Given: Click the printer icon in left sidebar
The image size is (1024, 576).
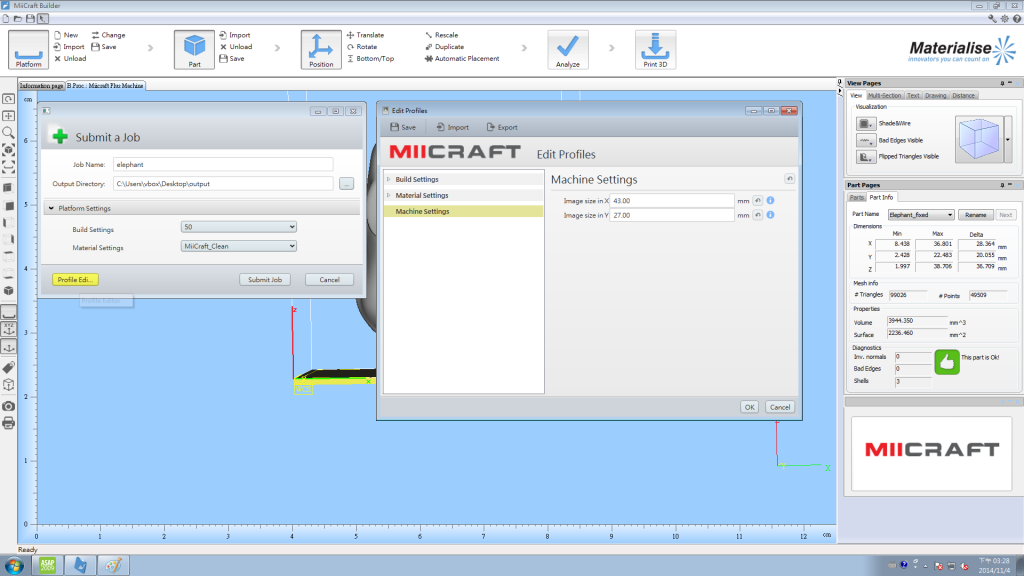Looking at the screenshot, I should 8,423.
